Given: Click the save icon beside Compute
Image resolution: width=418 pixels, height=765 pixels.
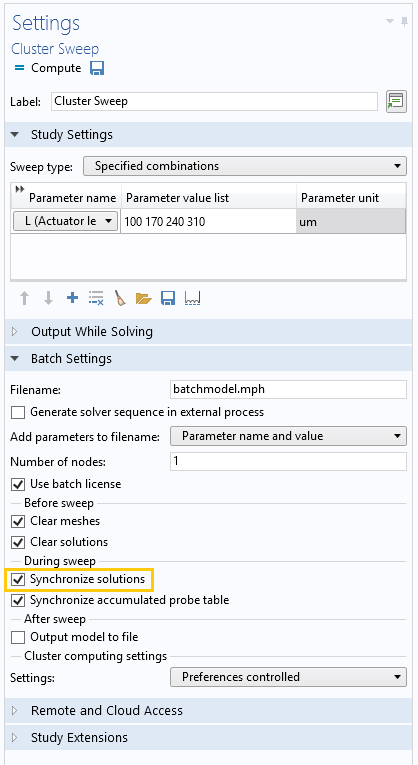Looking at the screenshot, I should pyautogui.click(x=97, y=68).
